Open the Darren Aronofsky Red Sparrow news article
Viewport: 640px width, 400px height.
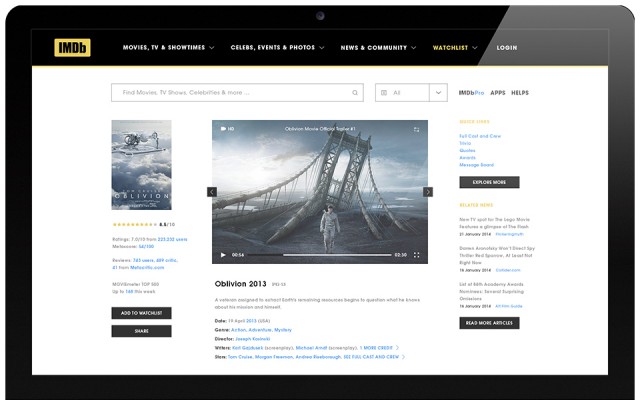[497, 255]
